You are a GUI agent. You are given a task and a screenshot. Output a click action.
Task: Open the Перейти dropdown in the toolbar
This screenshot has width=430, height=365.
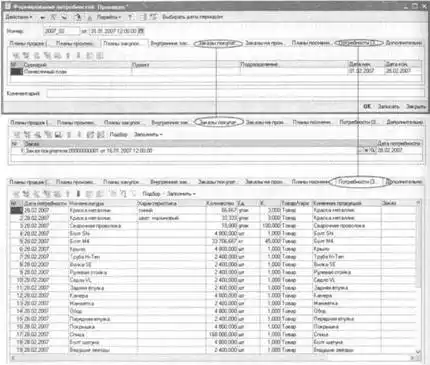pos(109,17)
